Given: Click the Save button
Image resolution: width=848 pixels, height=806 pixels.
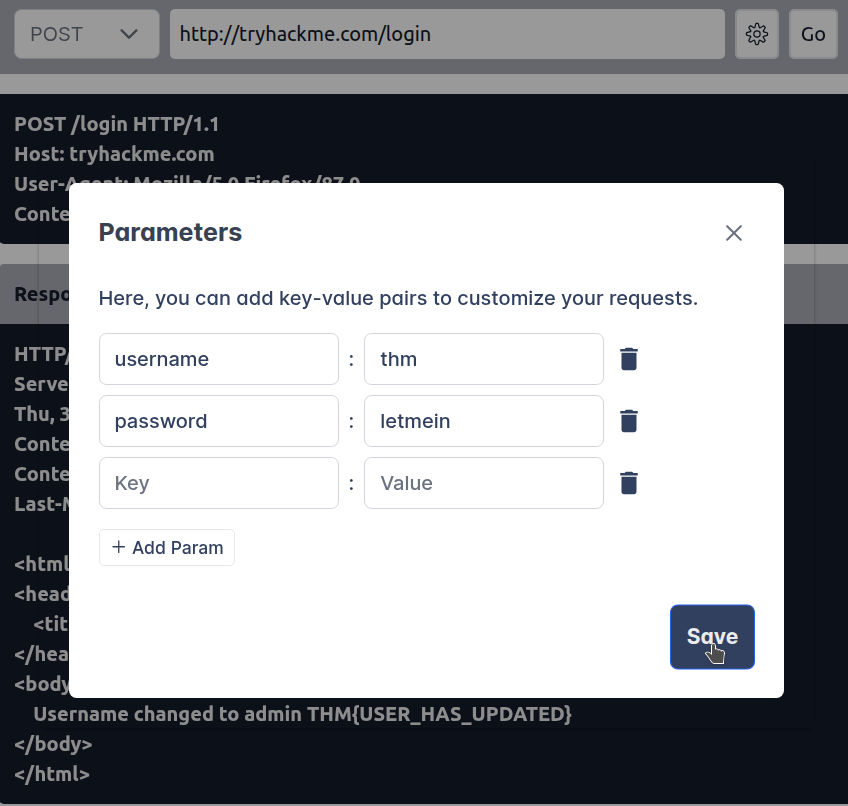Looking at the screenshot, I should pyautogui.click(x=712, y=637).
